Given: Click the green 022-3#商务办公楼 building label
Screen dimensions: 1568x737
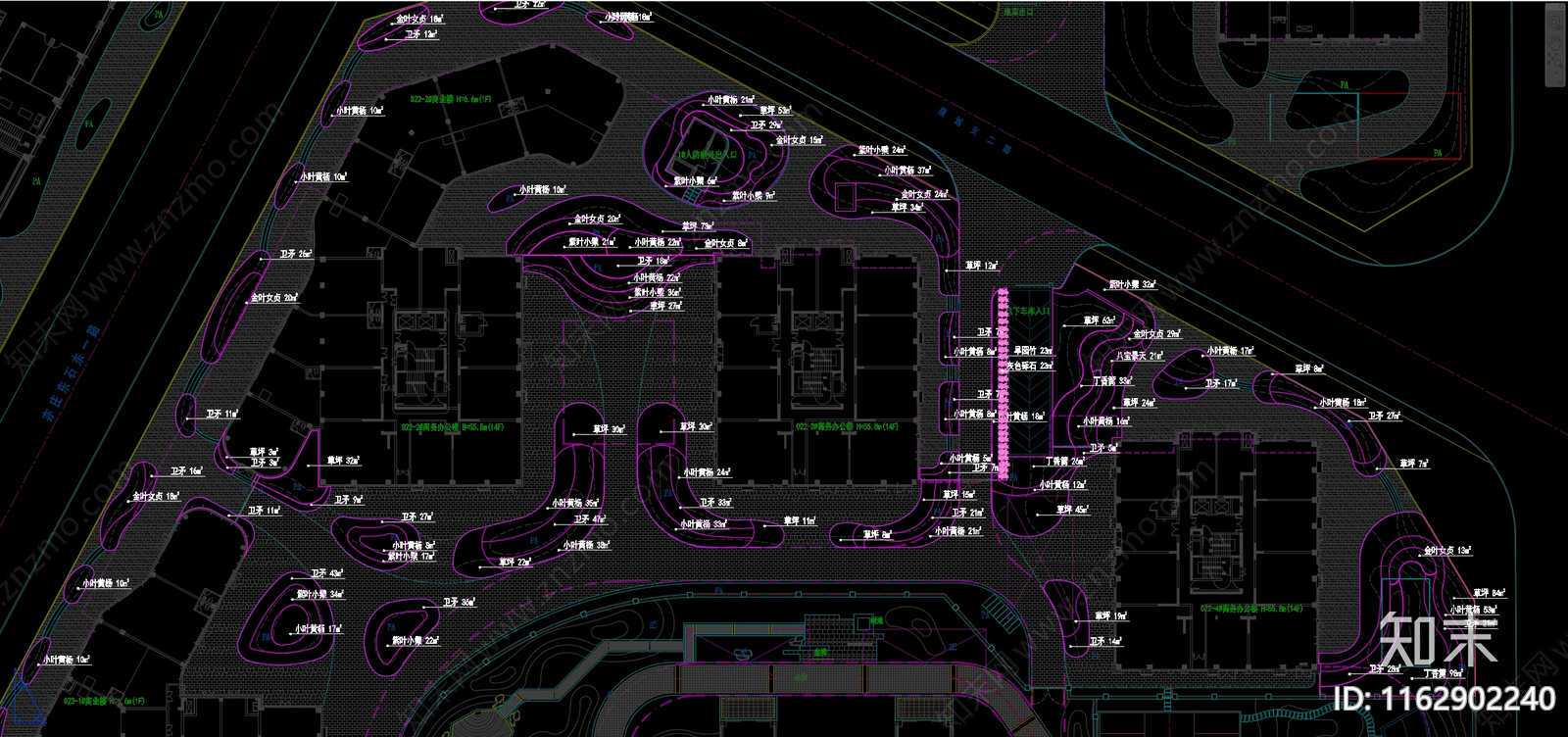Looking at the screenshot, I should coord(848,426).
